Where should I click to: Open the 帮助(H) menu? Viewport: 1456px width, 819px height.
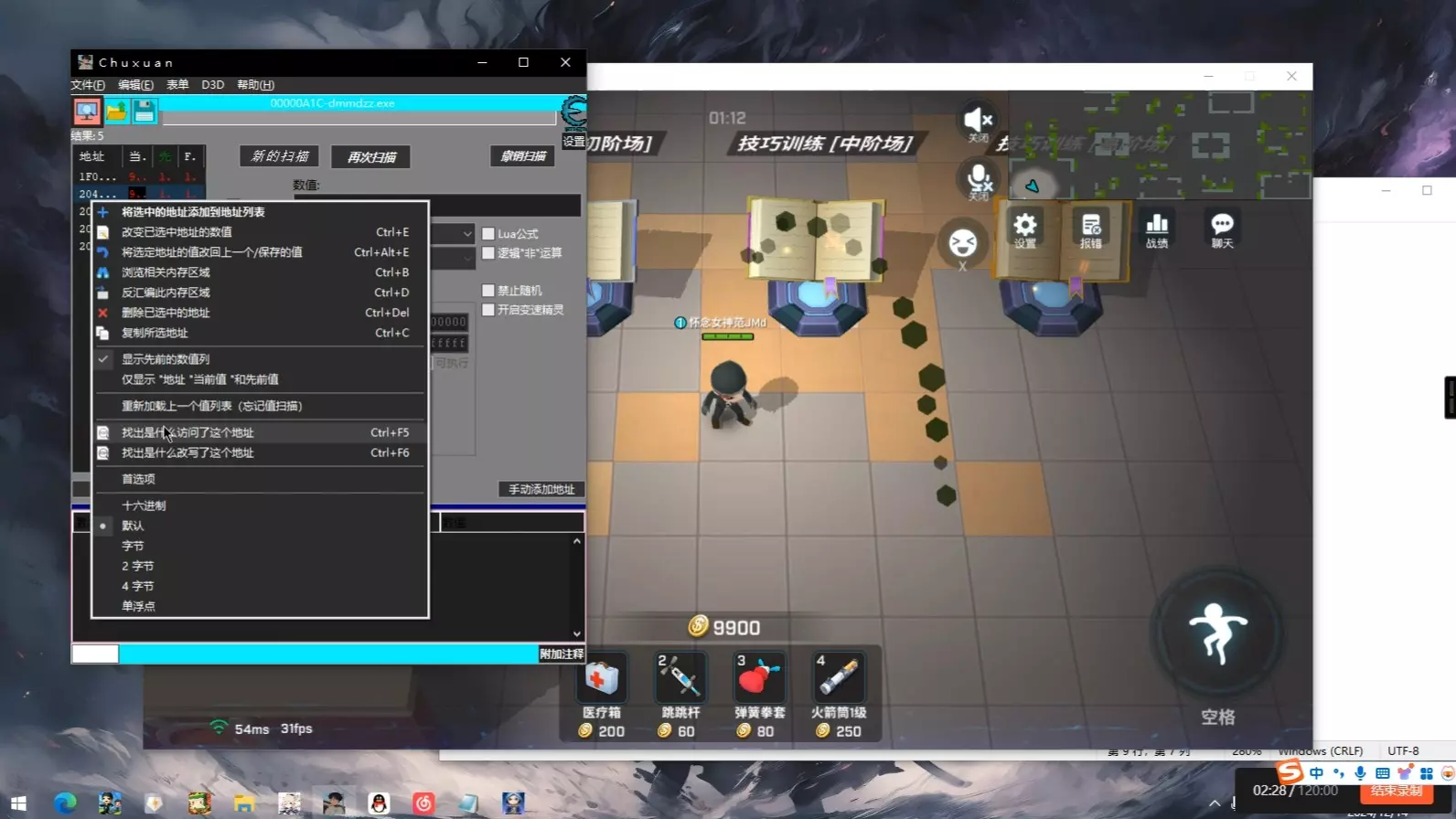[x=255, y=85]
